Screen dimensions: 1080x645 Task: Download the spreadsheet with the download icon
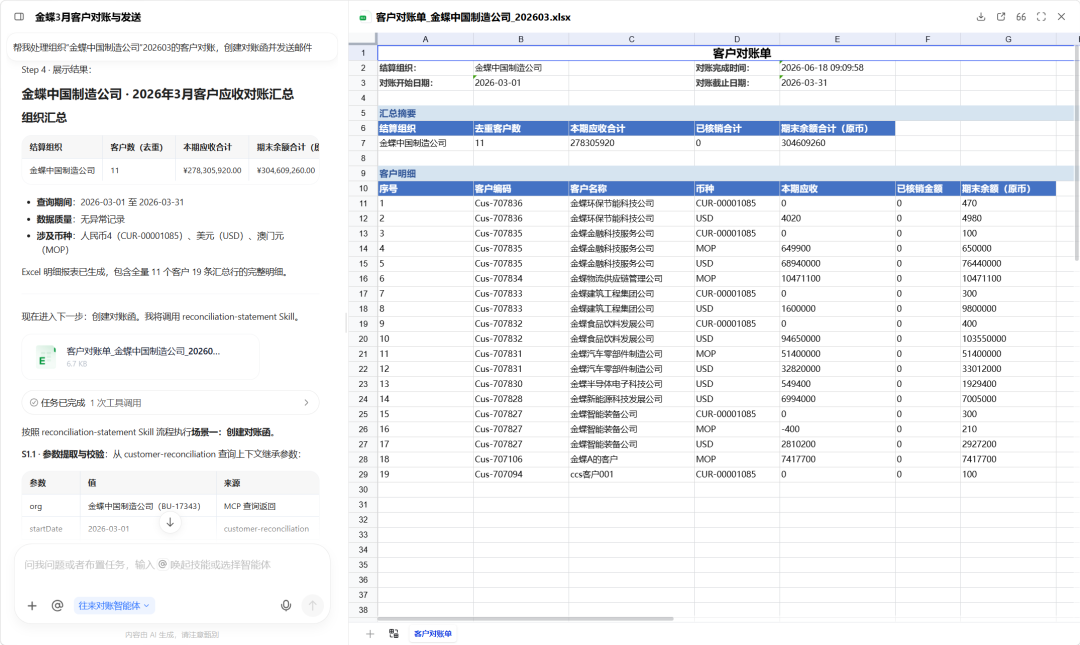point(981,17)
